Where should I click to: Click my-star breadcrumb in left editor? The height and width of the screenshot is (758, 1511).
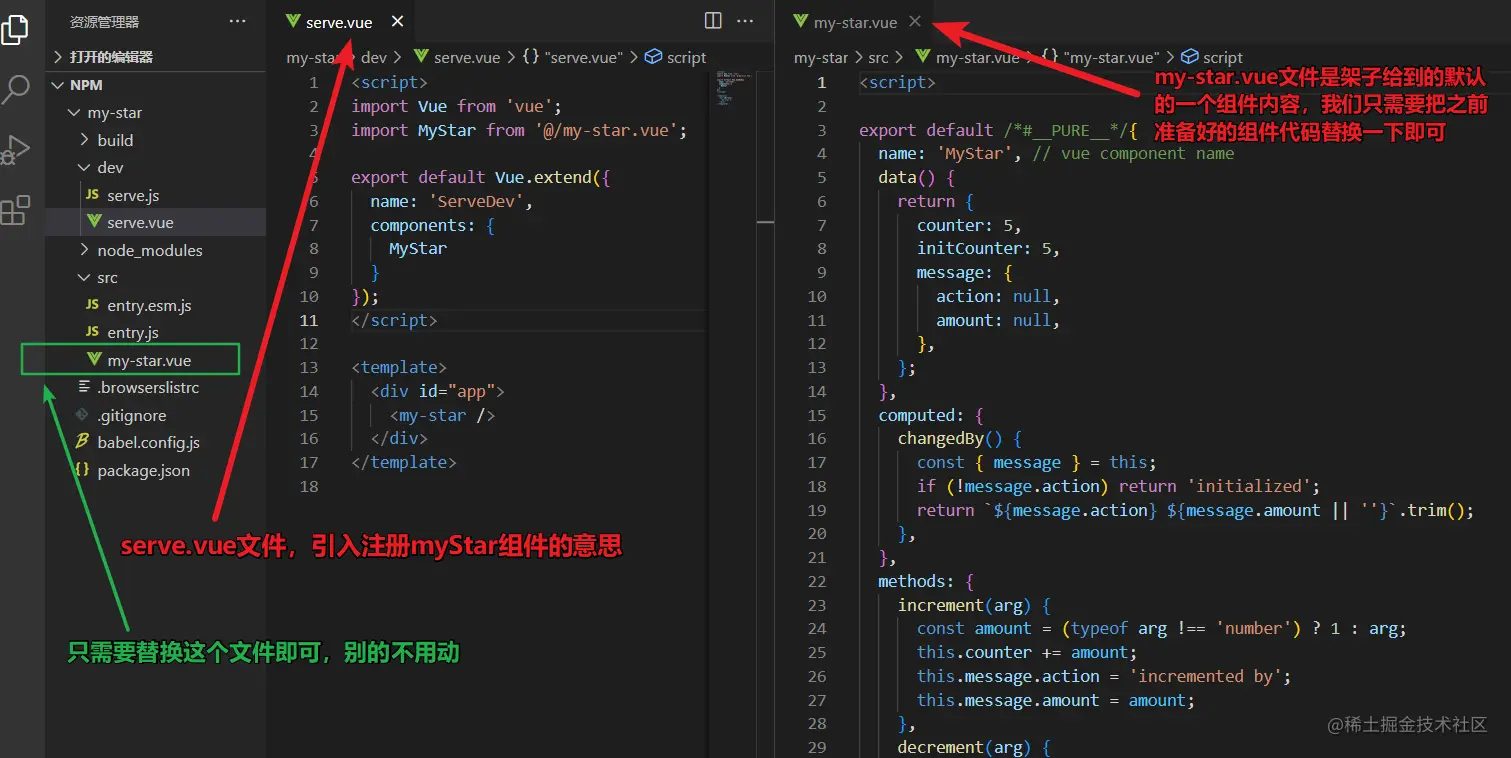(x=313, y=58)
